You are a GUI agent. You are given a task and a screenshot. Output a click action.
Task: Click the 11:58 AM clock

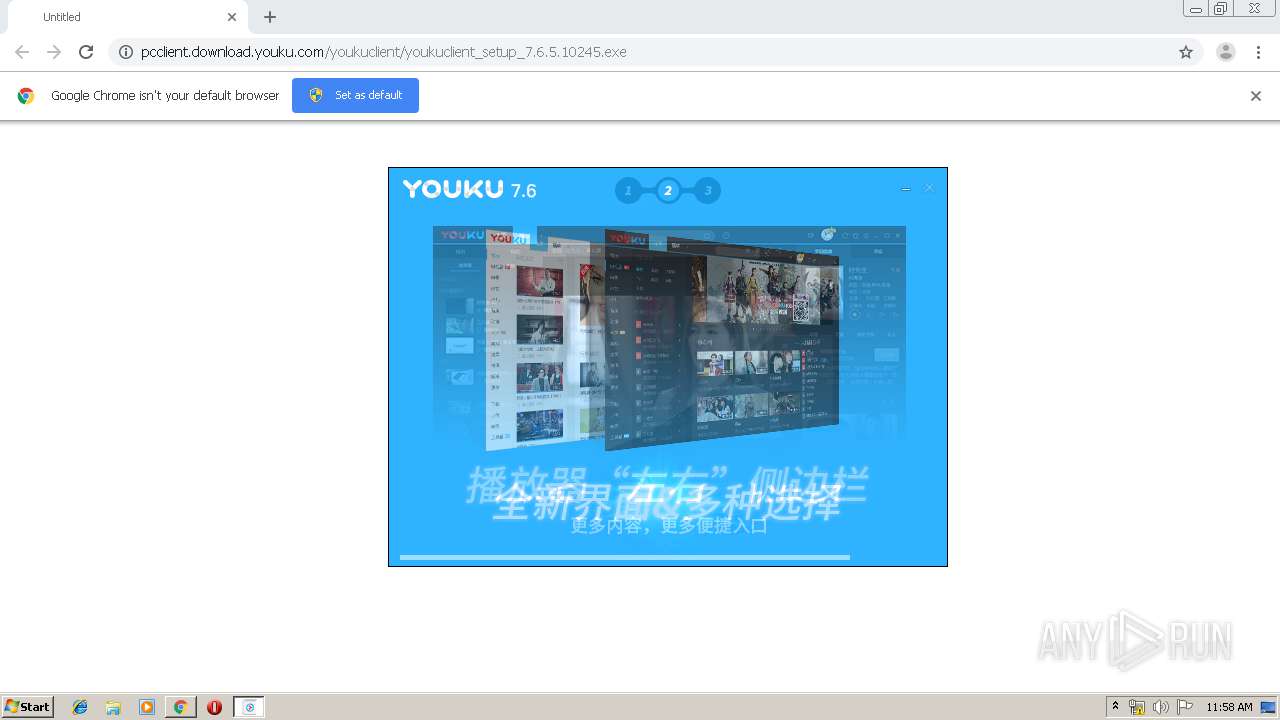tap(1229, 707)
